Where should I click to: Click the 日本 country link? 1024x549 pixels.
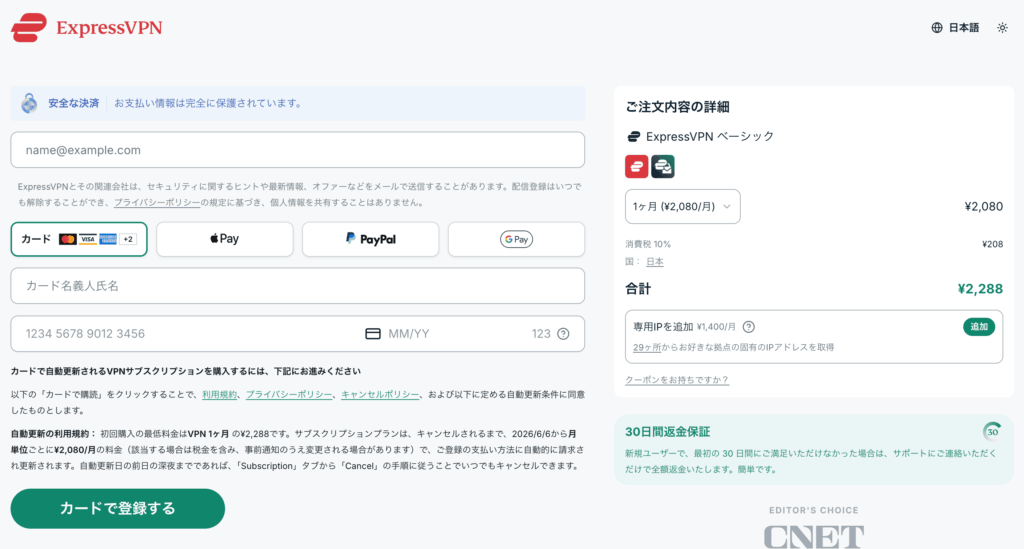[654, 261]
